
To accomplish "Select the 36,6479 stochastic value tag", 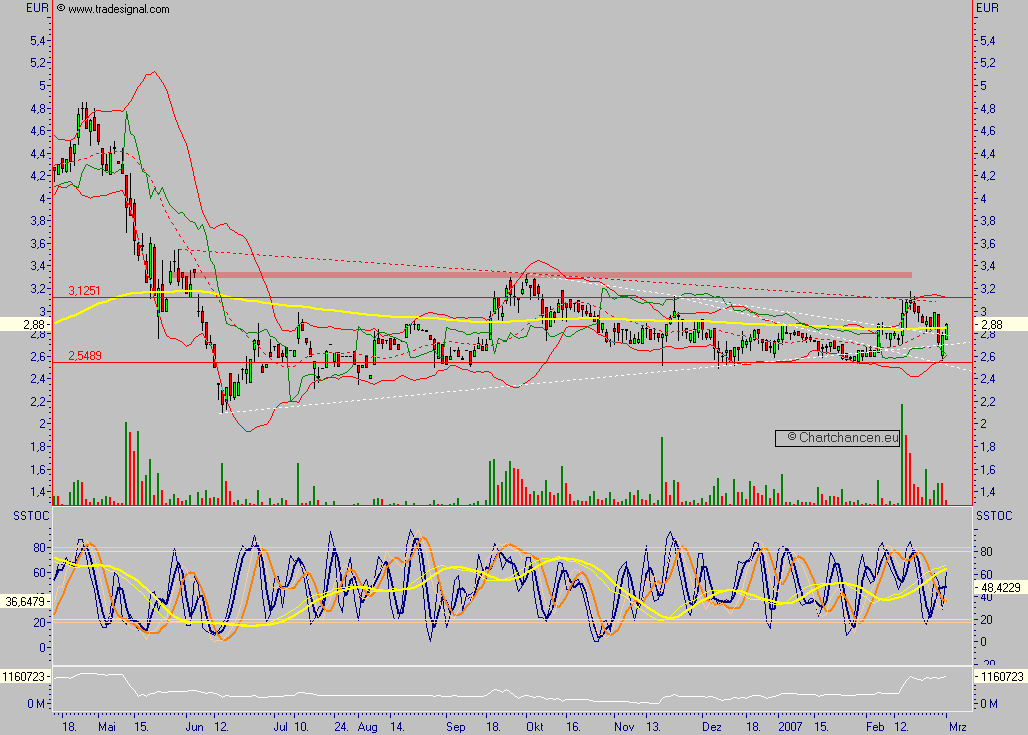I will (x=26, y=602).
